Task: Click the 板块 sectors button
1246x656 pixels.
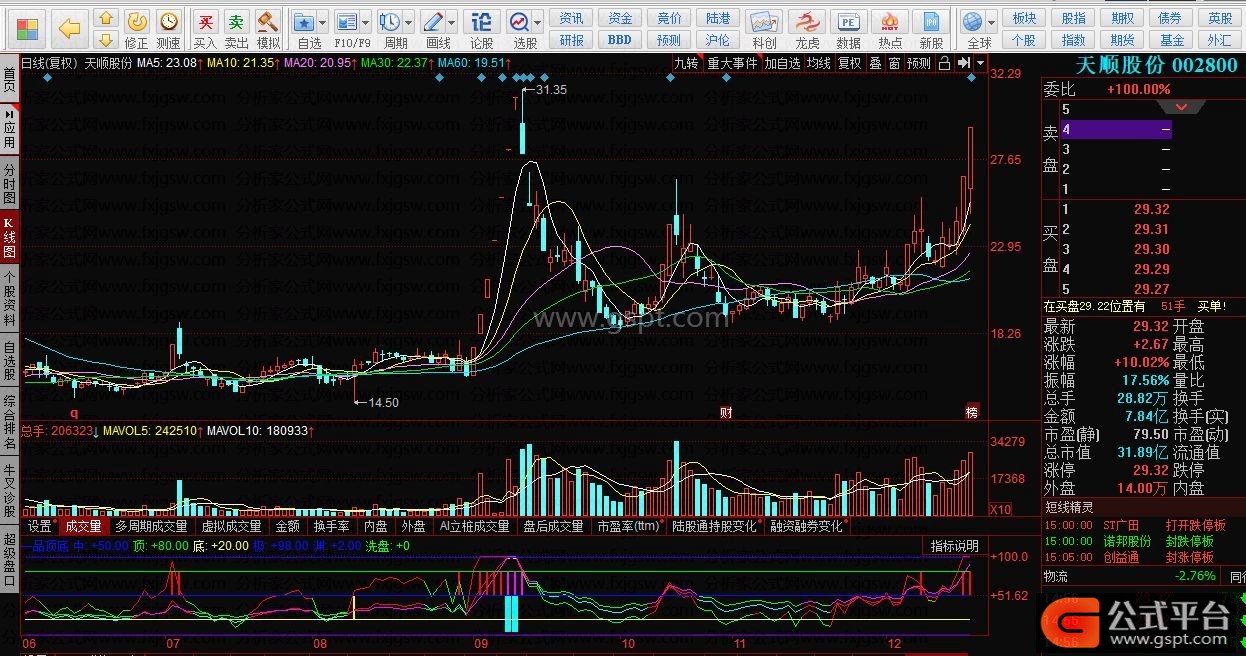Action: 1024,18
